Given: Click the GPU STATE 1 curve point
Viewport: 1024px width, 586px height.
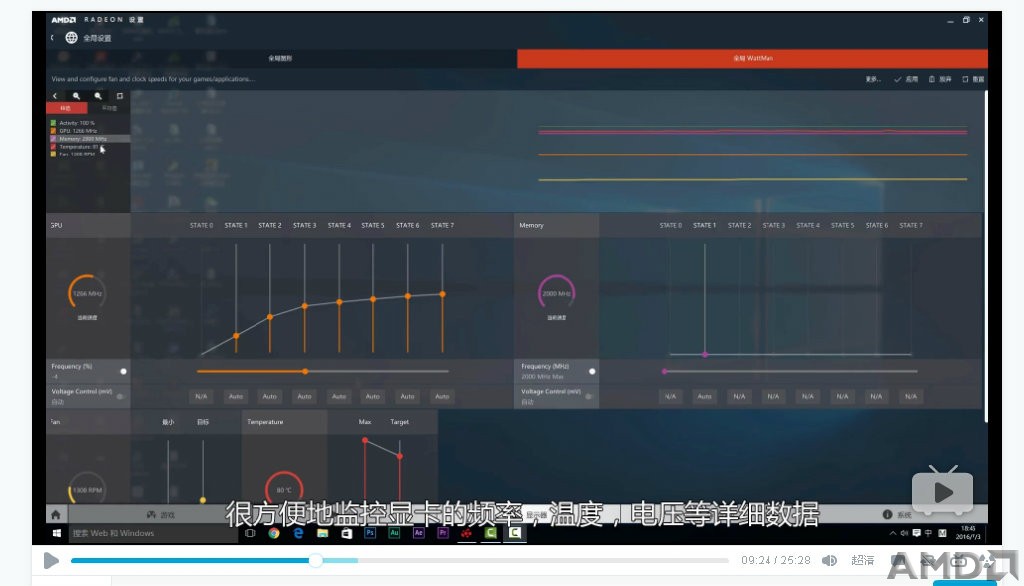Looking at the screenshot, I should [236, 335].
